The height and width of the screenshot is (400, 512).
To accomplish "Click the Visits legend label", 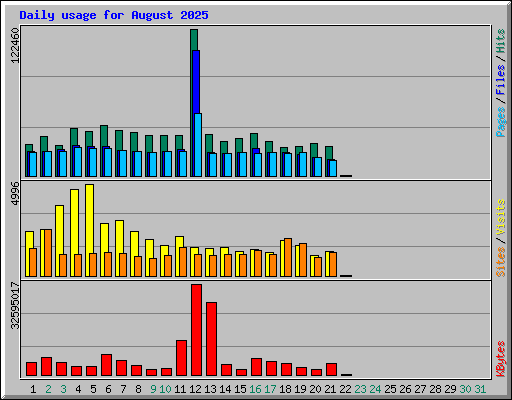I will (x=500, y=218).
